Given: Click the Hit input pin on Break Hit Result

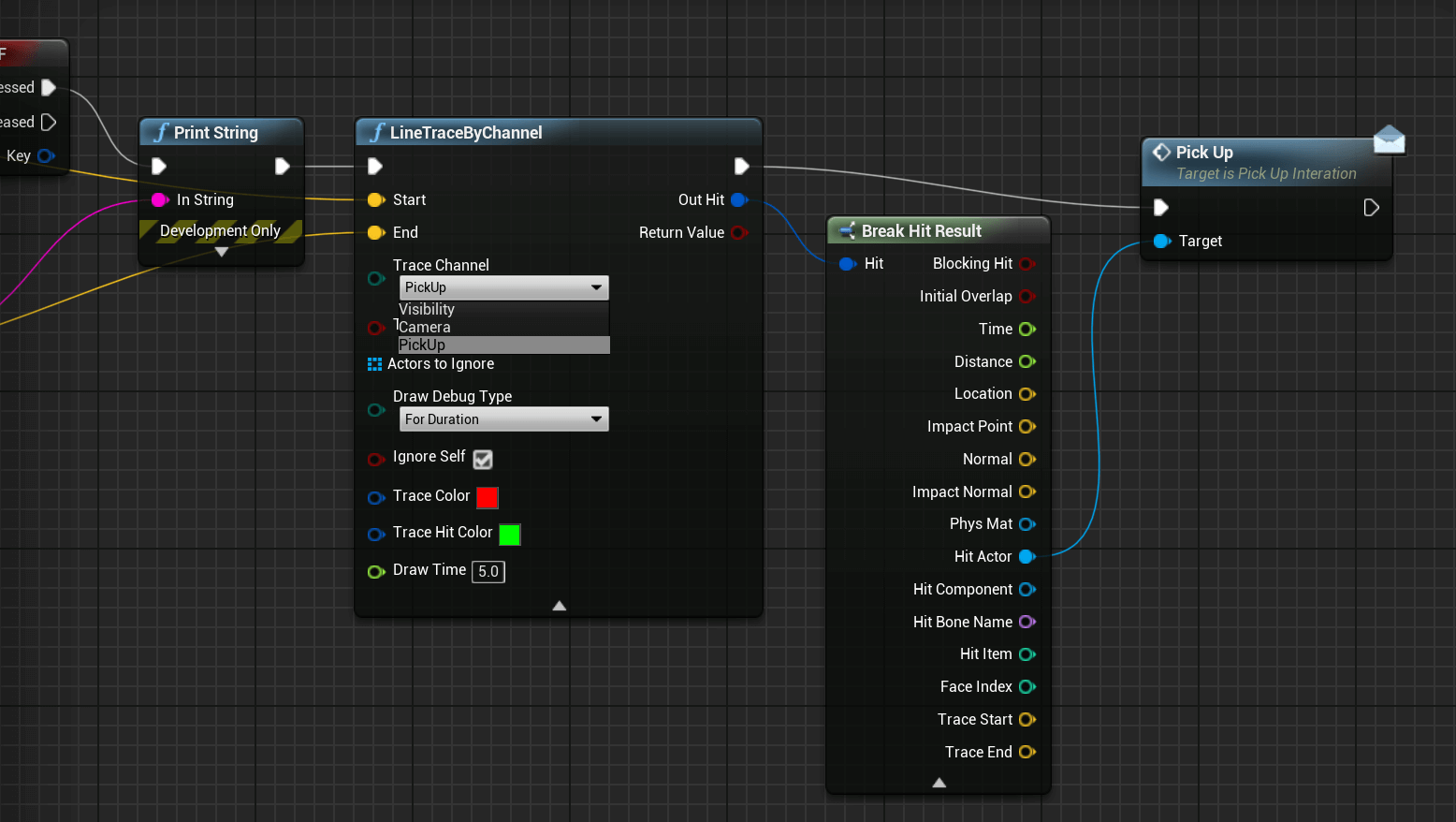Looking at the screenshot, I should click(x=848, y=264).
